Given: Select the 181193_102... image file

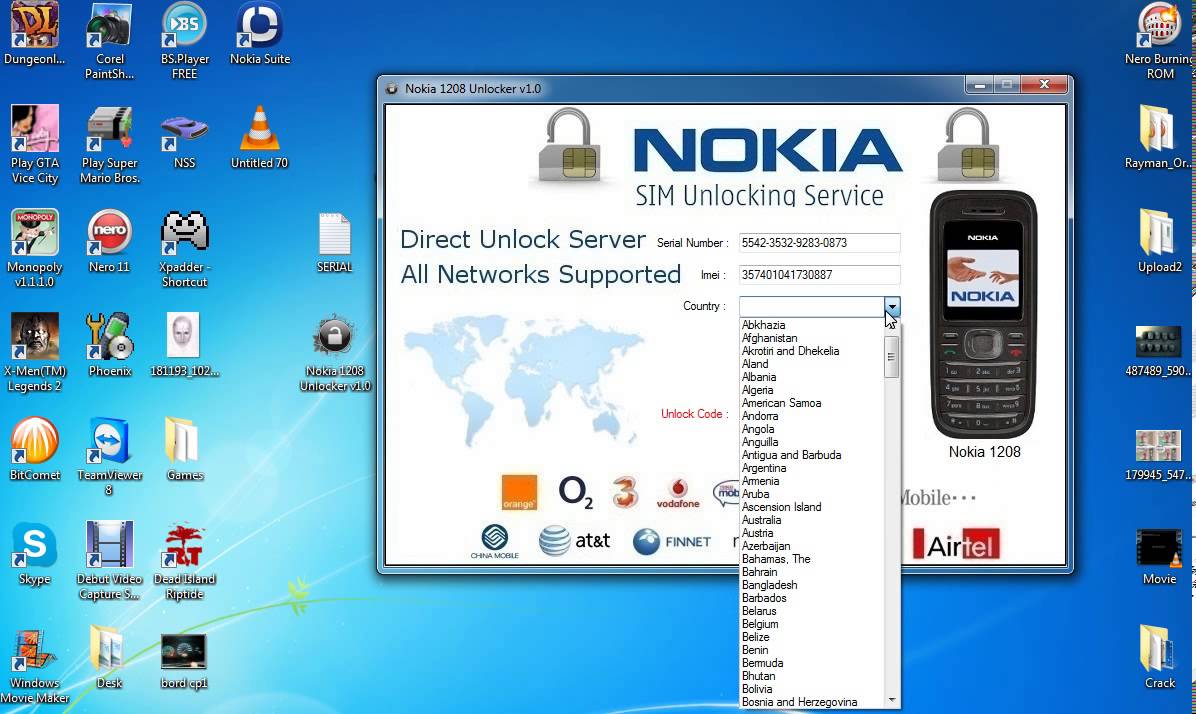Looking at the screenshot, I should pos(184,346).
